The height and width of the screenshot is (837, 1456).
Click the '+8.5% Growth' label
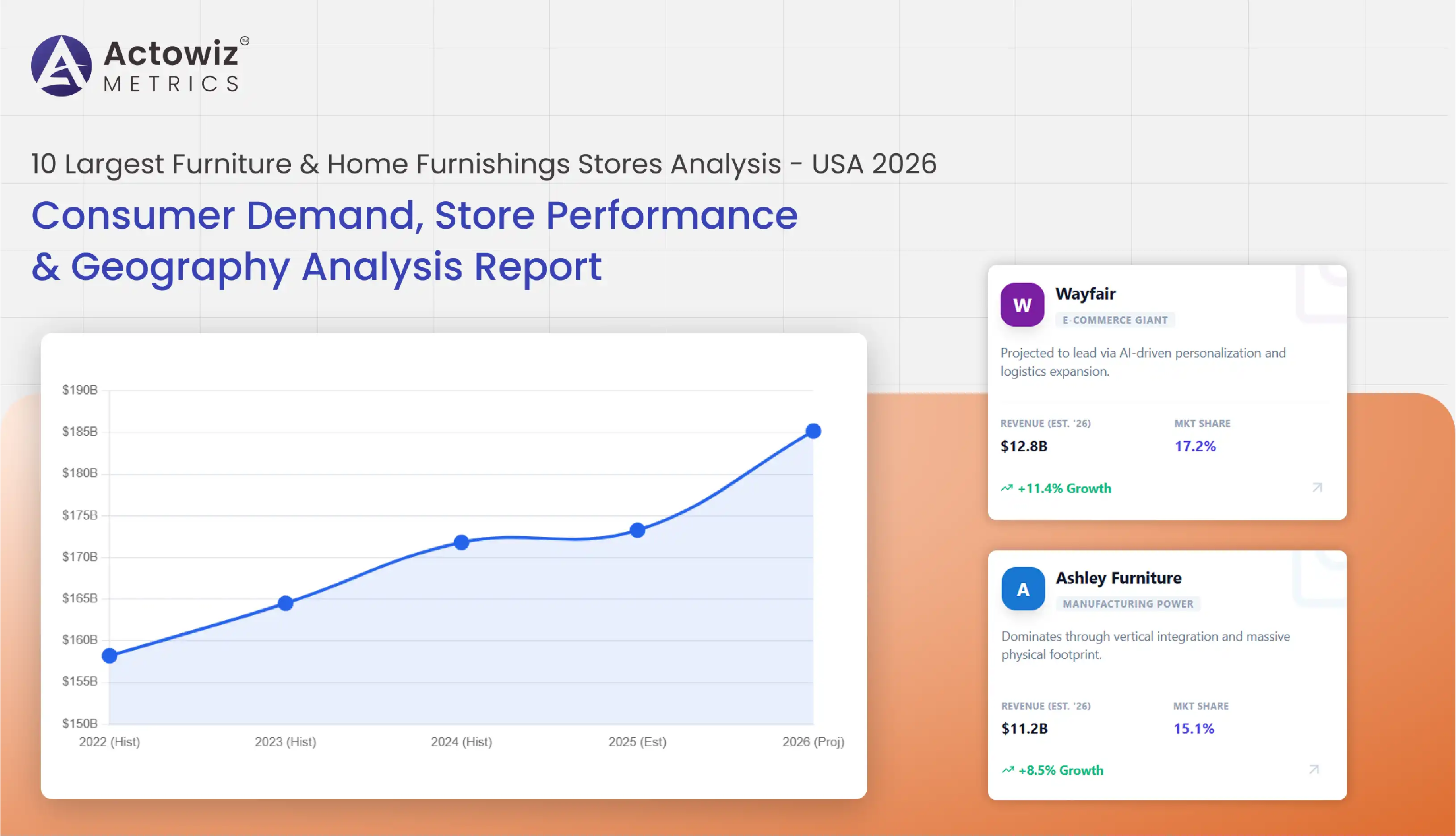tap(1061, 770)
